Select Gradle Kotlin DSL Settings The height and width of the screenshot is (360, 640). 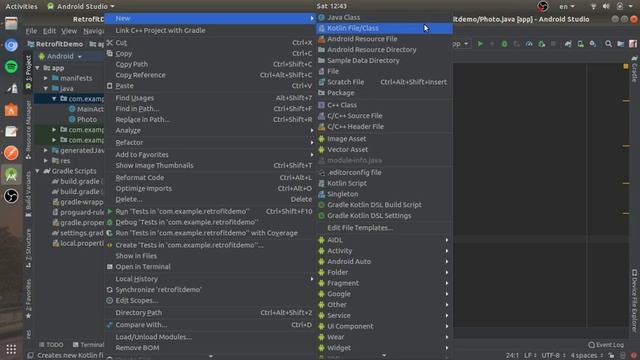click(x=384, y=216)
